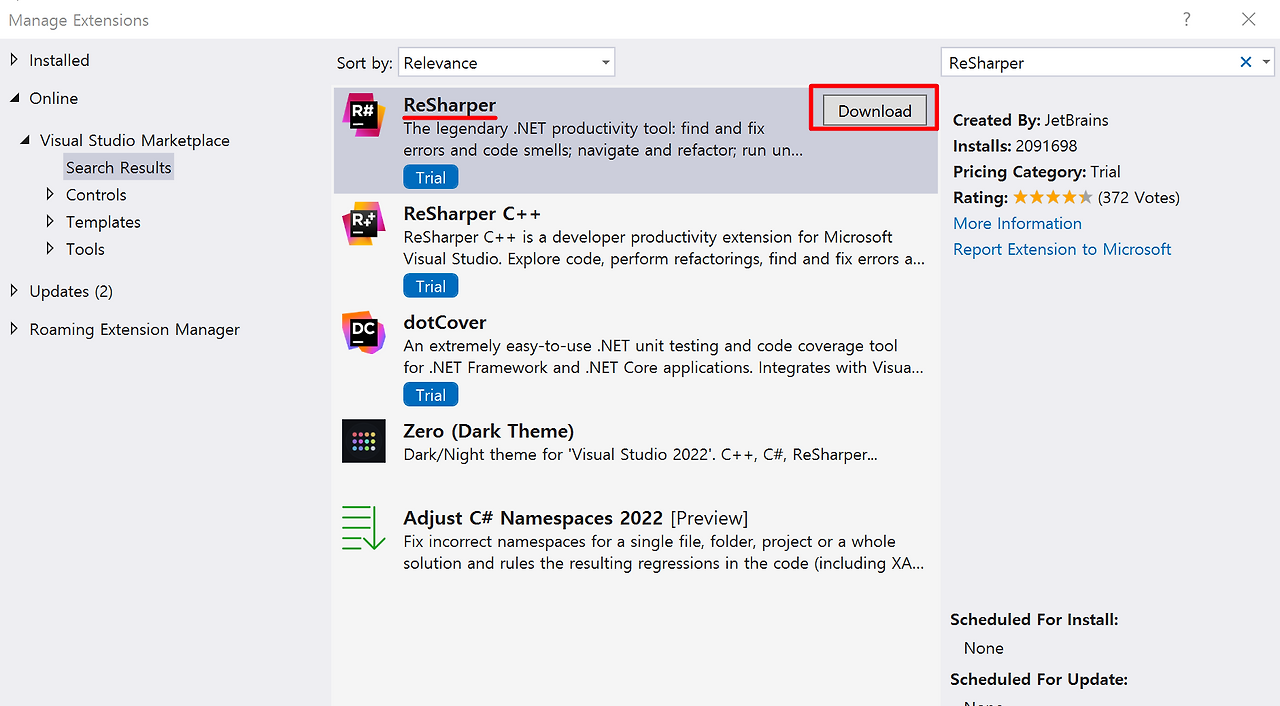The image size is (1280, 706).
Task: Open the Sort by Relevance dropdown
Action: click(x=506, y=61)
